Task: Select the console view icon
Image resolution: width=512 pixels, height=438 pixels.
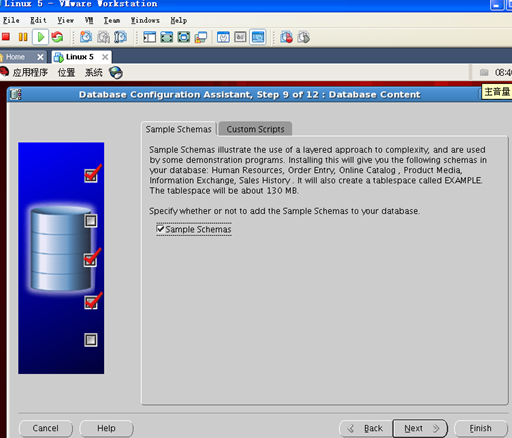Action: click(x=258, y=37)
